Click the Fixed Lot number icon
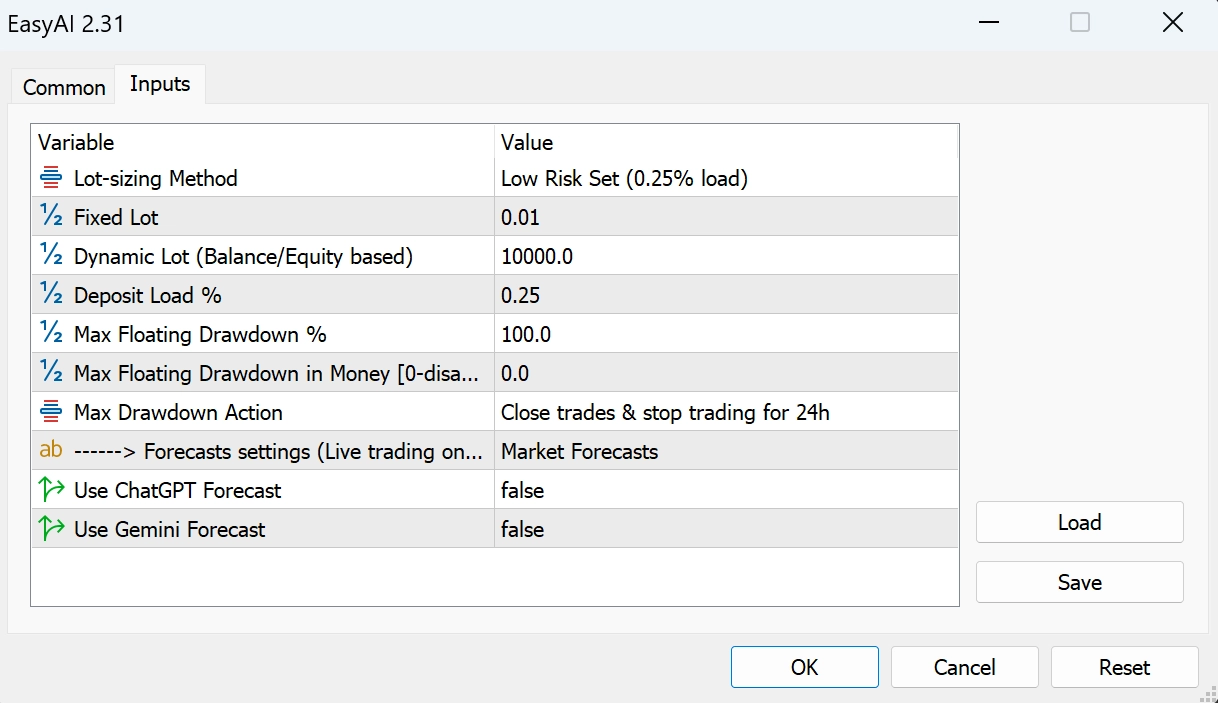 (51, 217)
